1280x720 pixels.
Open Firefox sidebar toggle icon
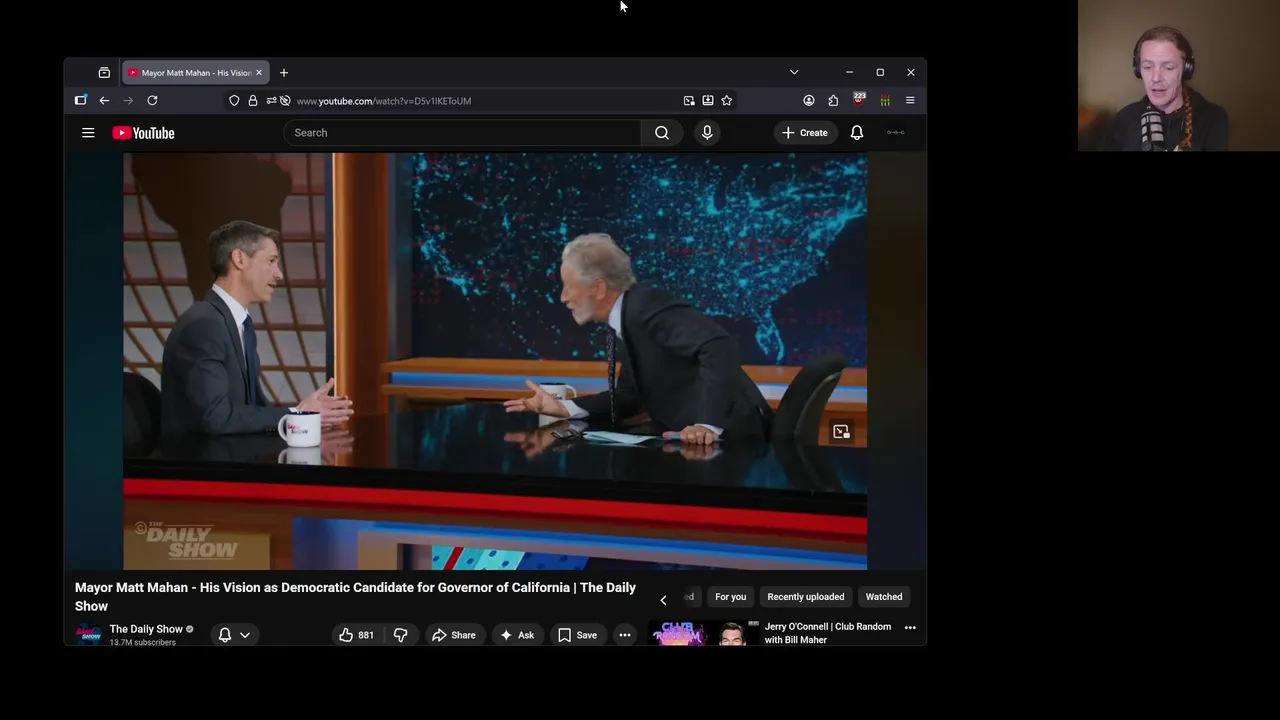coord(81,101)
